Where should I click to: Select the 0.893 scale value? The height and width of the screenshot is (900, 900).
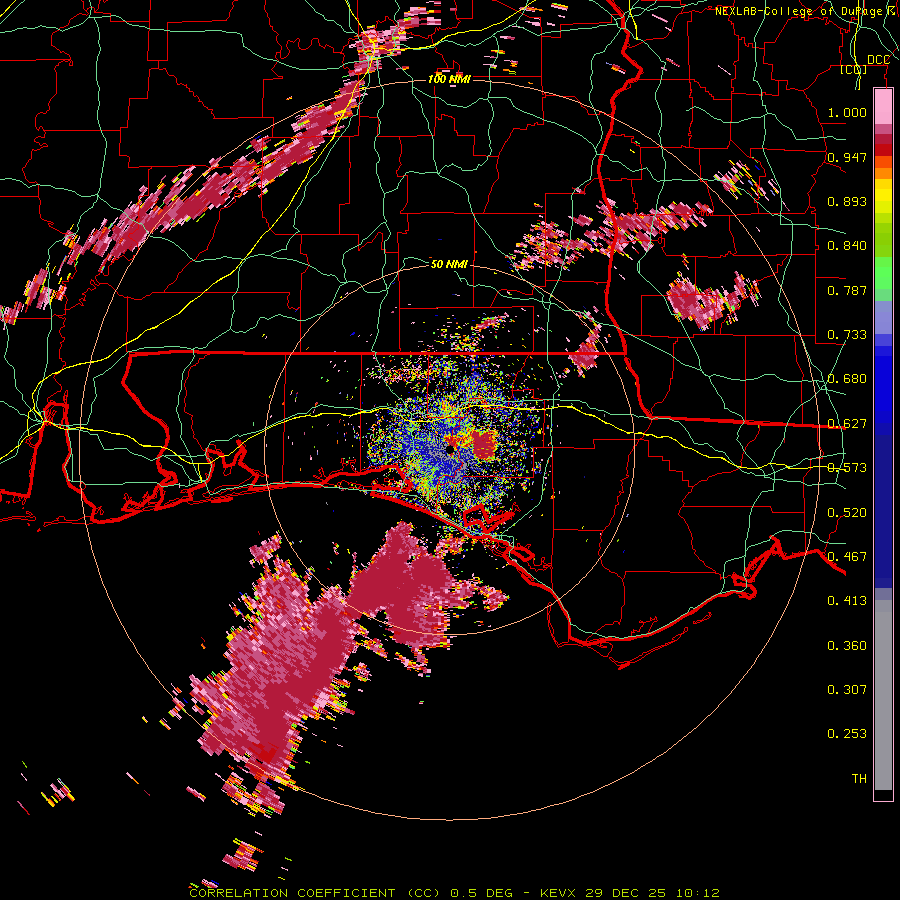coord(847,201)
